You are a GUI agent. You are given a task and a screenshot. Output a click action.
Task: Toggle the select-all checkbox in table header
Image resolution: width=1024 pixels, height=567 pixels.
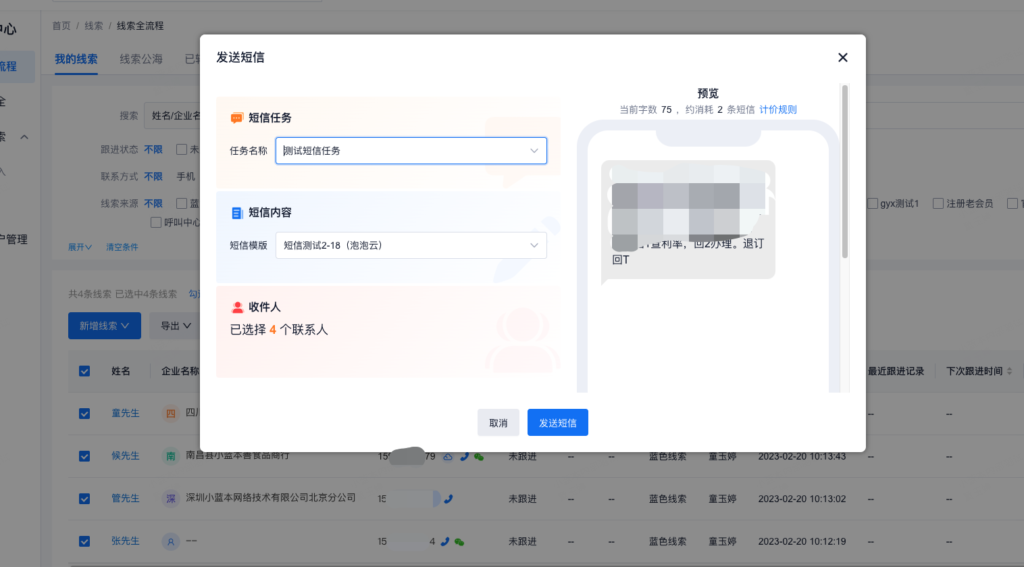(85, 371)
